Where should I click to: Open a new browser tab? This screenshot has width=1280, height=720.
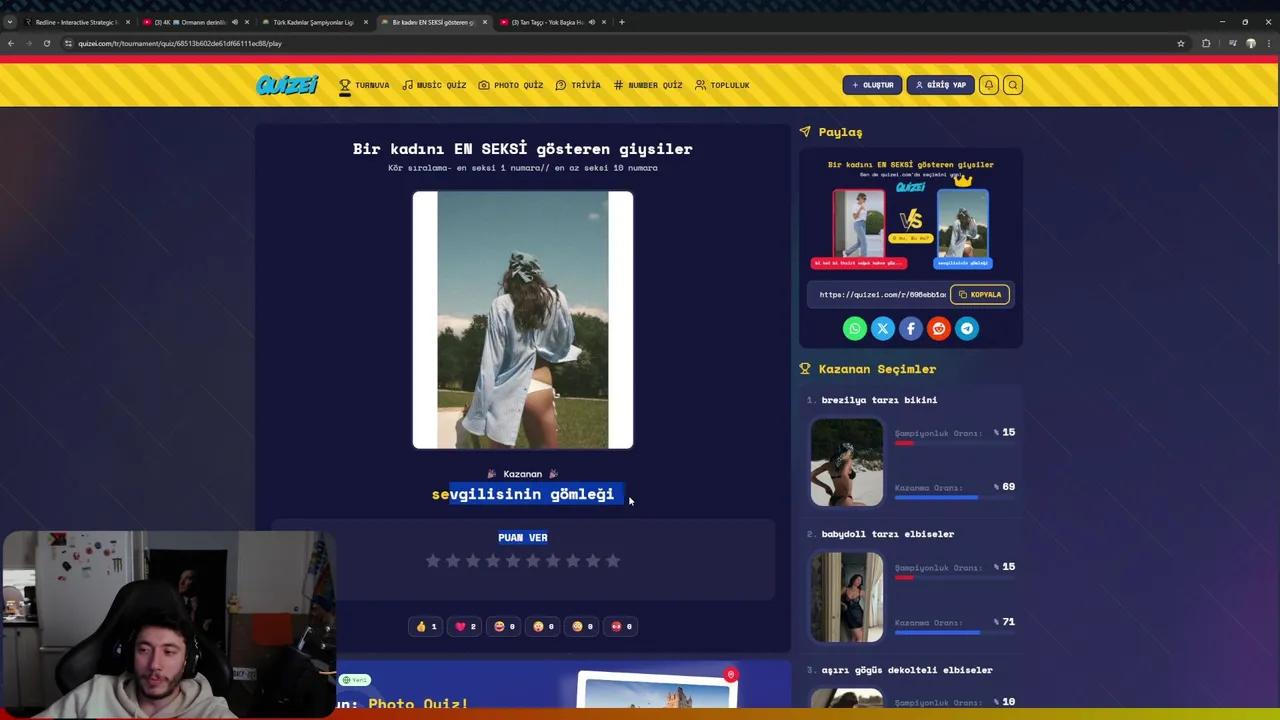click(x=621, y=22)
